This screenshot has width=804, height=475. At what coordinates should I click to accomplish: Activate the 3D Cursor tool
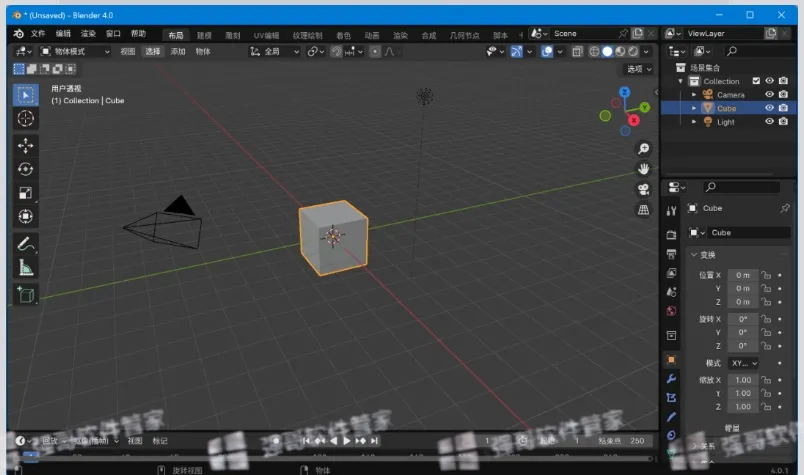(25, 118)
